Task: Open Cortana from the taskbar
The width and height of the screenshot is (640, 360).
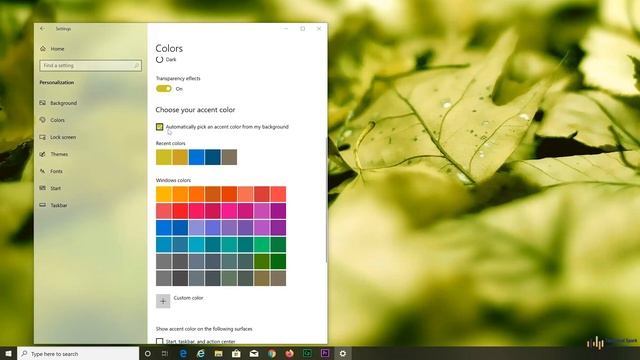Action: (x=148, y=353)
